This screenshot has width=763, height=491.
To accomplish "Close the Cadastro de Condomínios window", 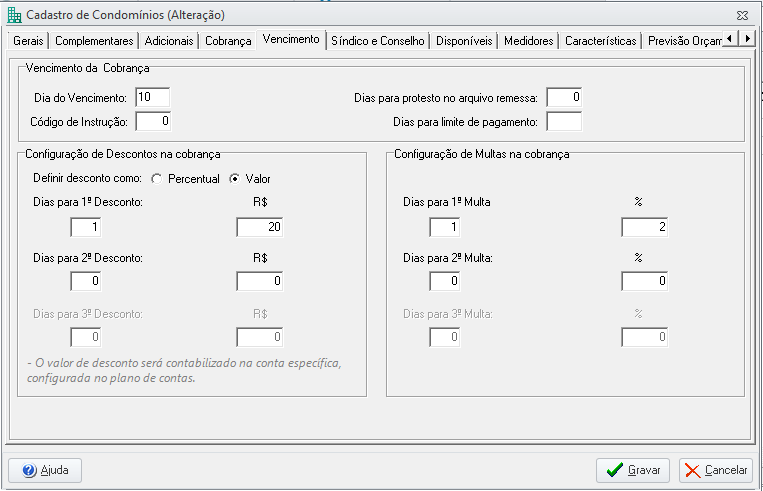I will pos(742,16).
